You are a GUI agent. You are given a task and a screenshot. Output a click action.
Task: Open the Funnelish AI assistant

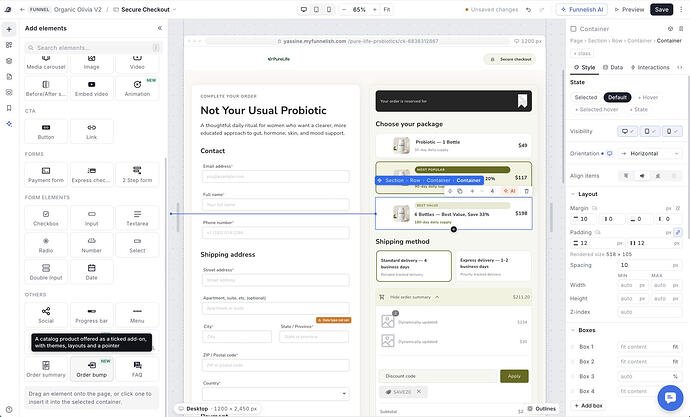click(x=581, y=9)
